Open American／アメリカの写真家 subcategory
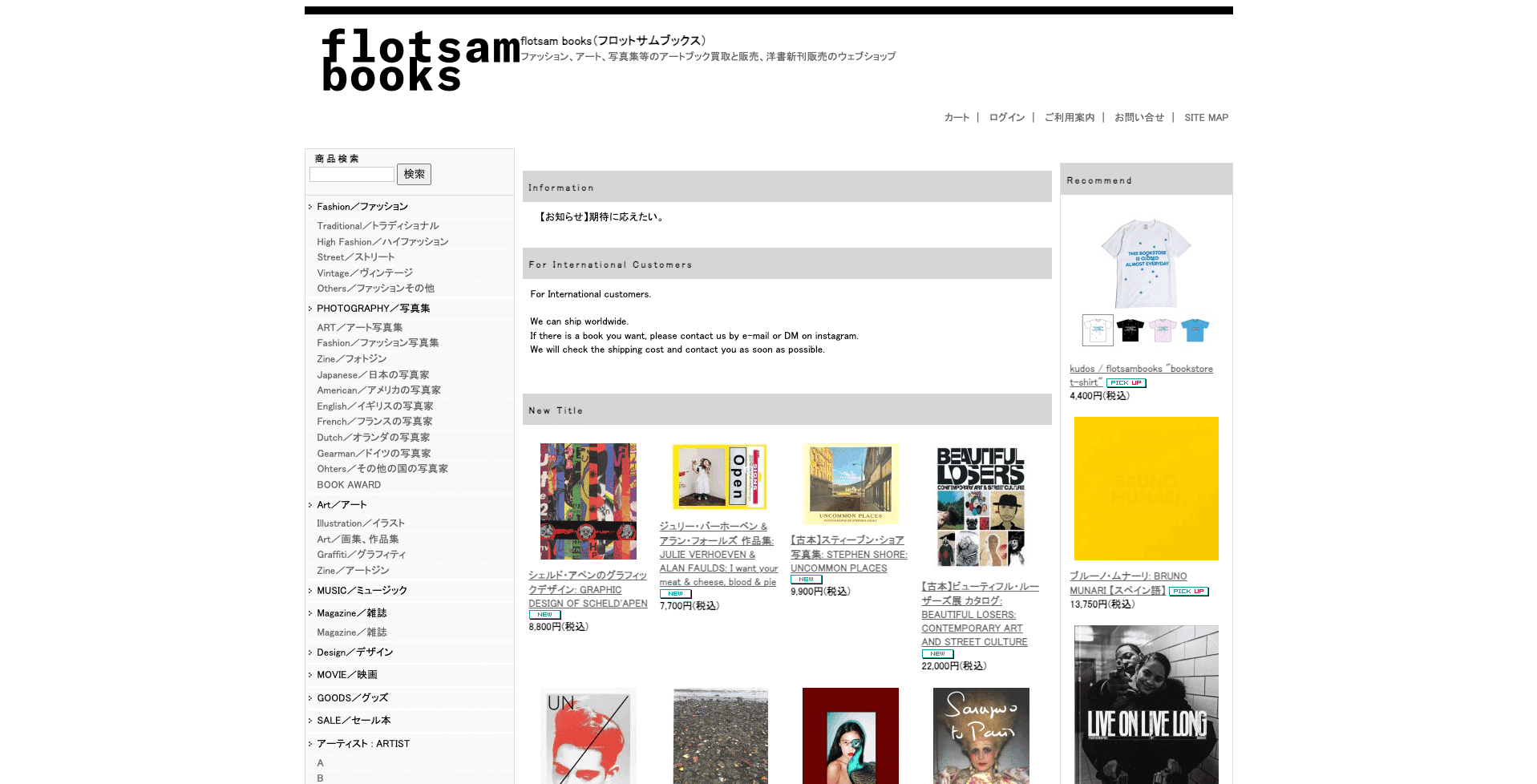This screenshot has width=1537, height=784. 378,390
